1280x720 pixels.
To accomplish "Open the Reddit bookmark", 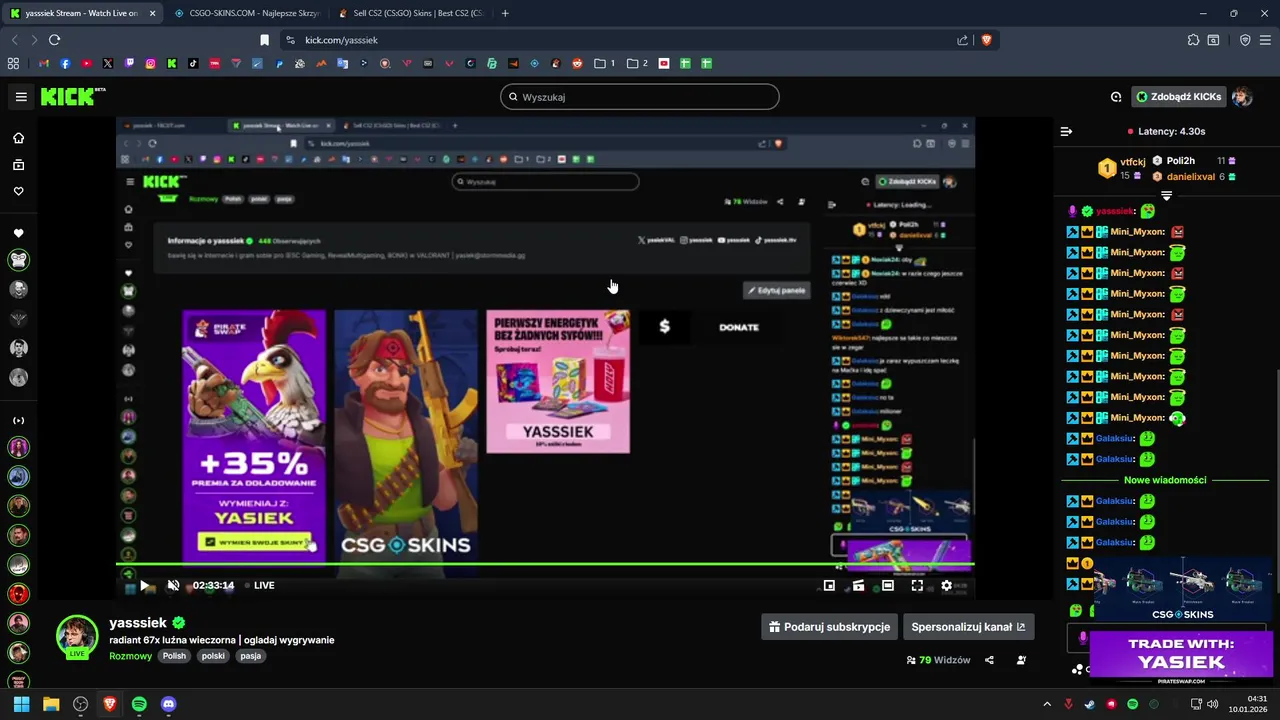I will coord(577,63).
